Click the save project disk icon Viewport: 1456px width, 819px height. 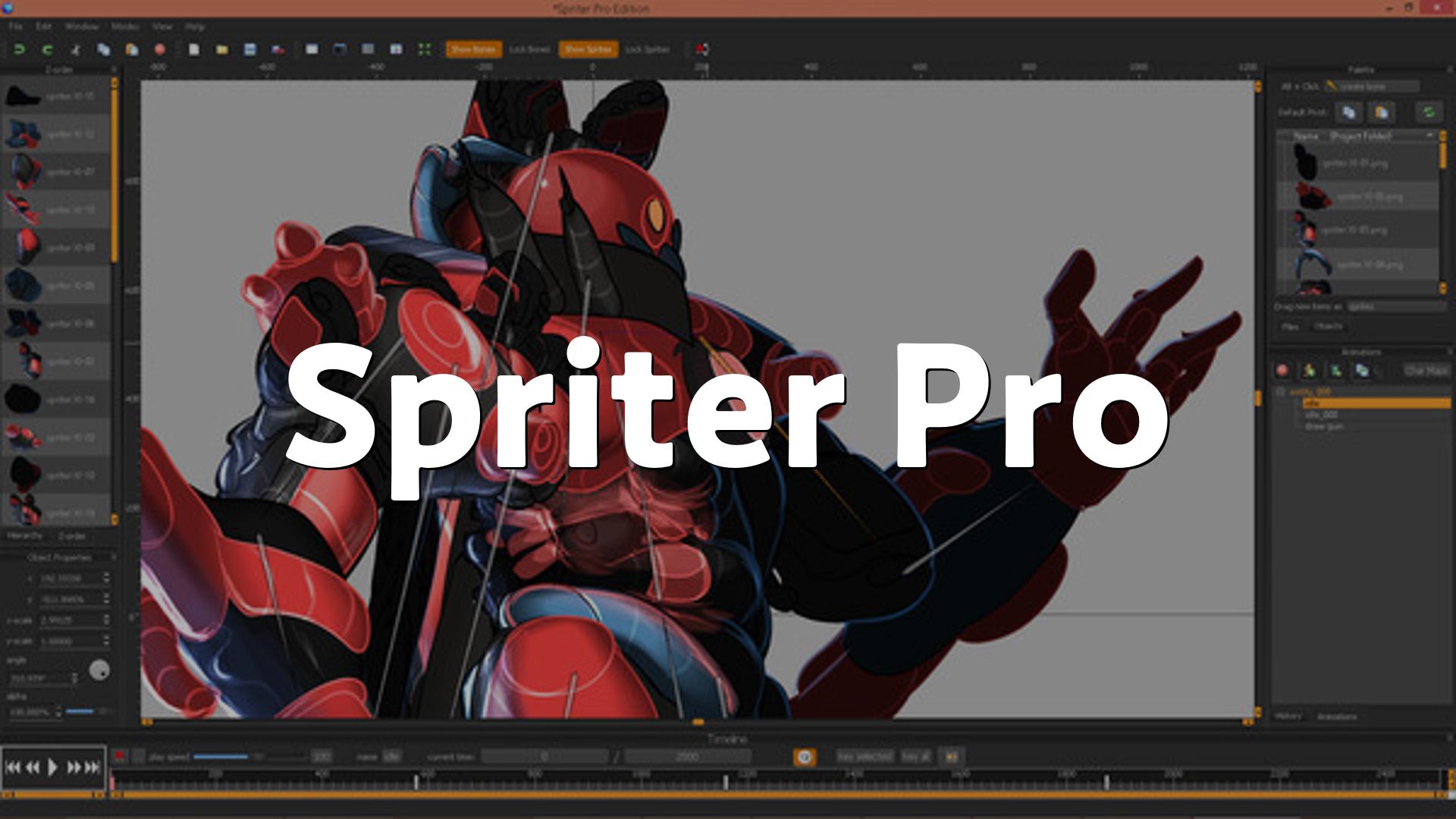coord(250,49)
